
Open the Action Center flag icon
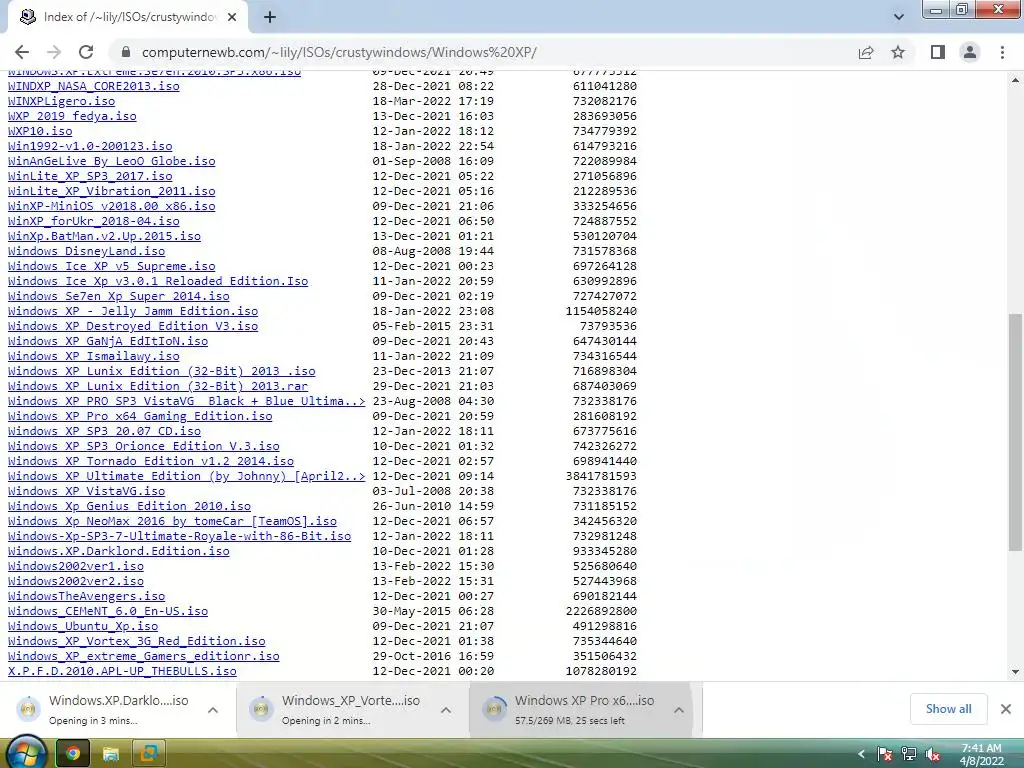click(884, 754)
